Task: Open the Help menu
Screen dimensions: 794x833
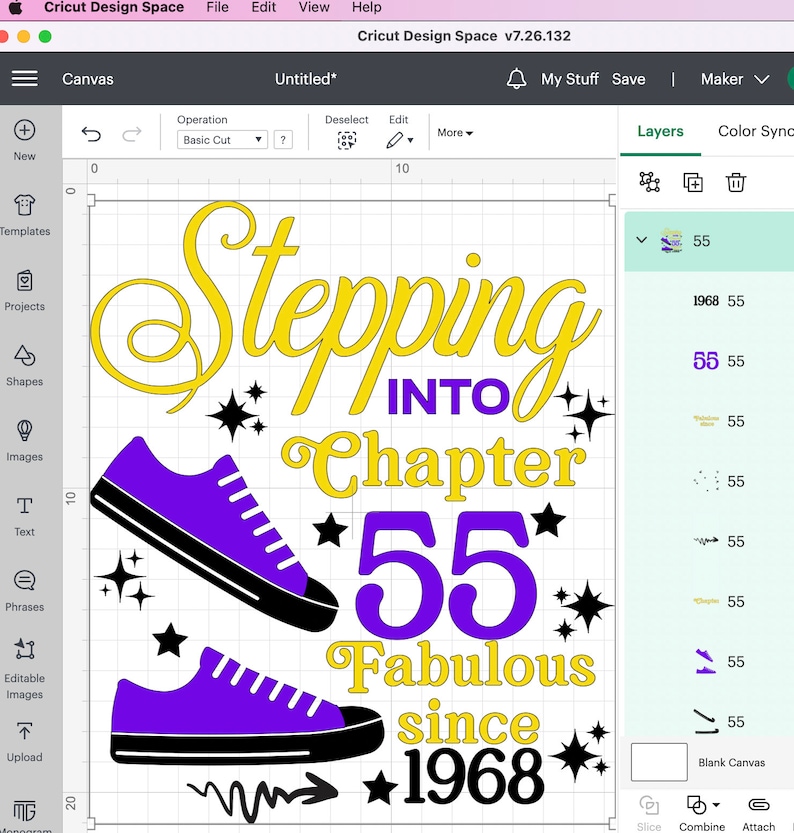Action: [366, 7]
